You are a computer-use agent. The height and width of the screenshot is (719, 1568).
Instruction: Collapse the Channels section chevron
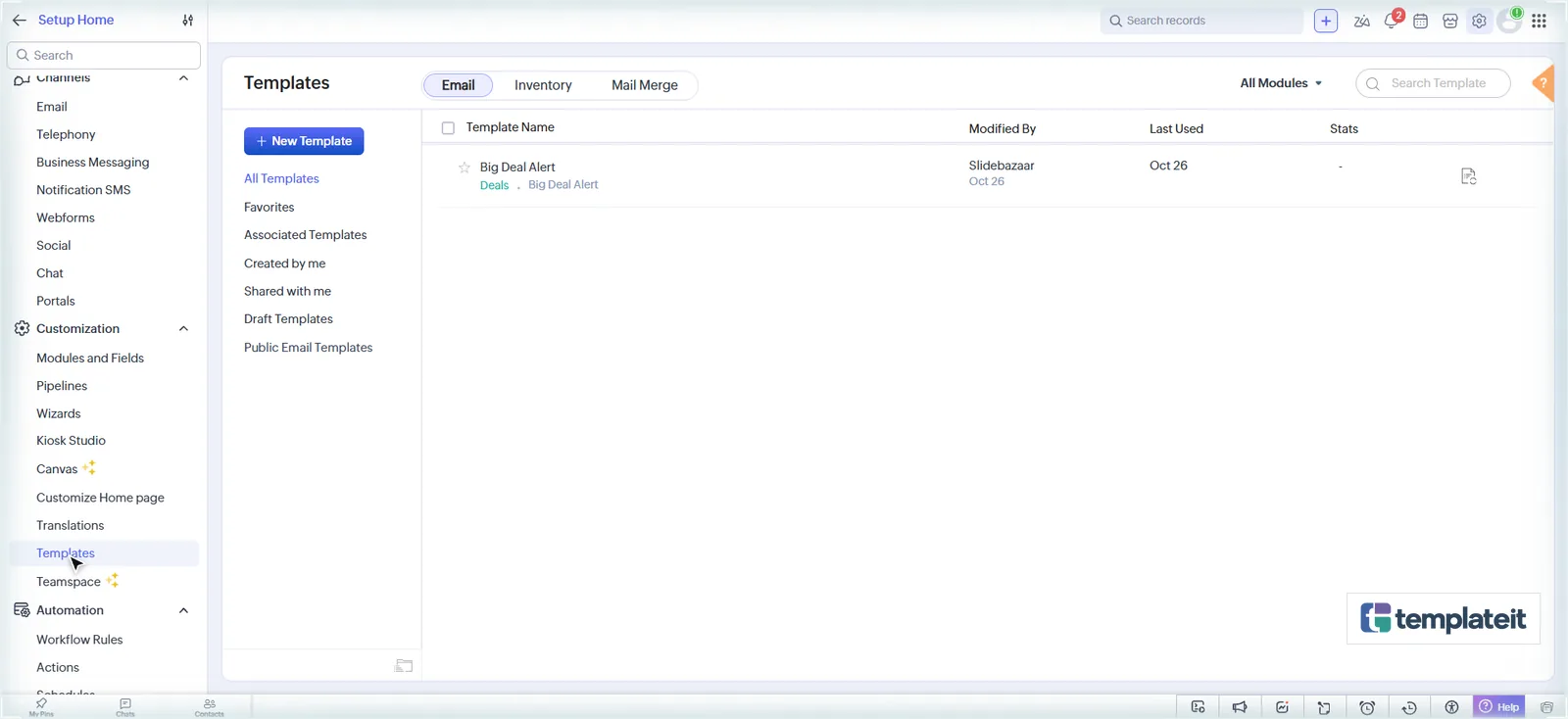[183, 78]
